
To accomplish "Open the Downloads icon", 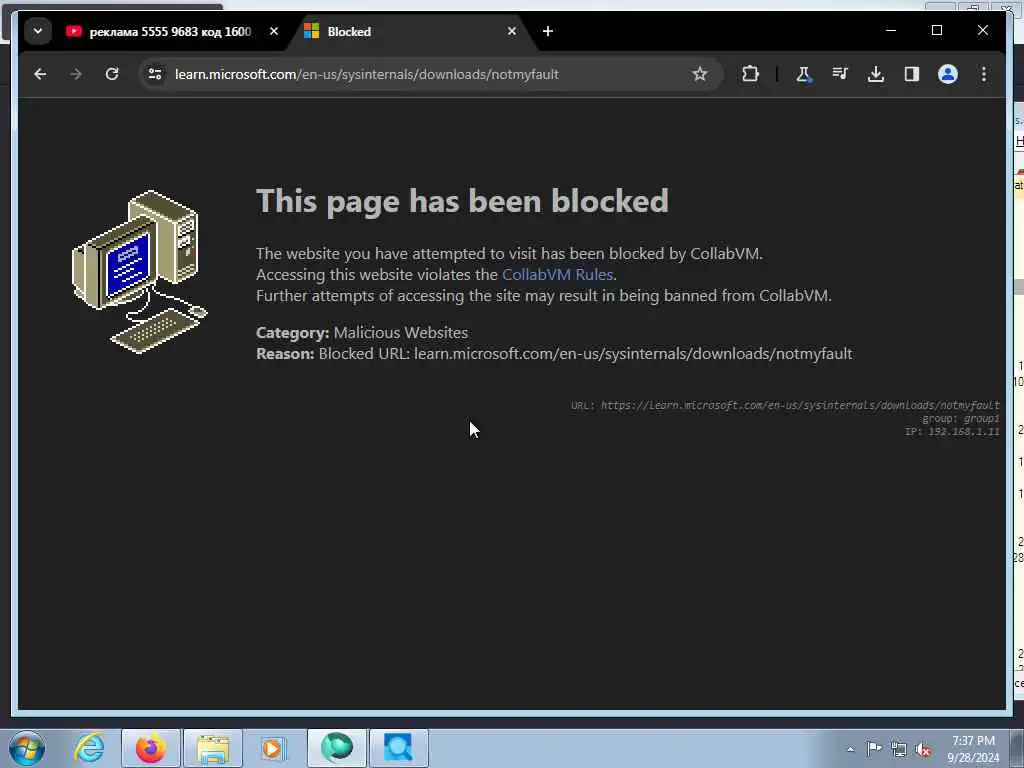I will tap(876, 74).
